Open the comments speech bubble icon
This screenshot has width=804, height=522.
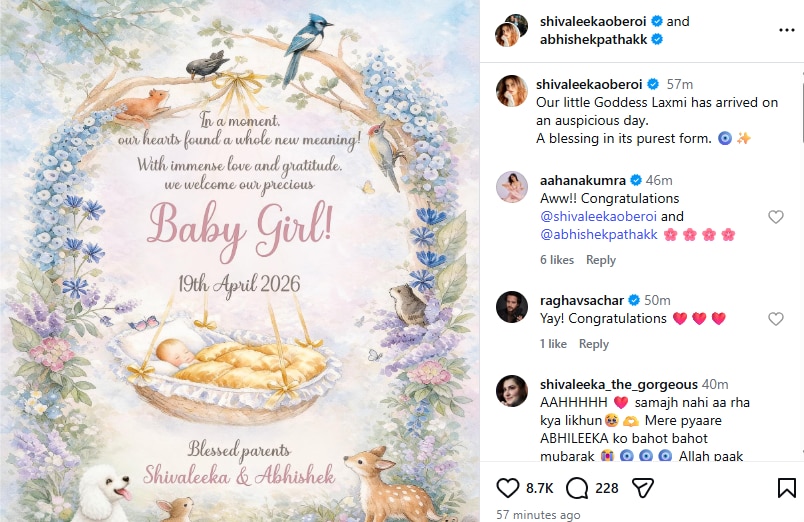[x=577, y=487]
